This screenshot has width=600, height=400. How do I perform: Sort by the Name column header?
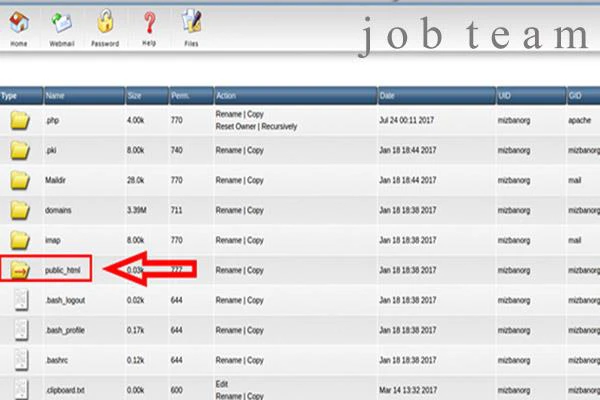[x=55, y=95]
